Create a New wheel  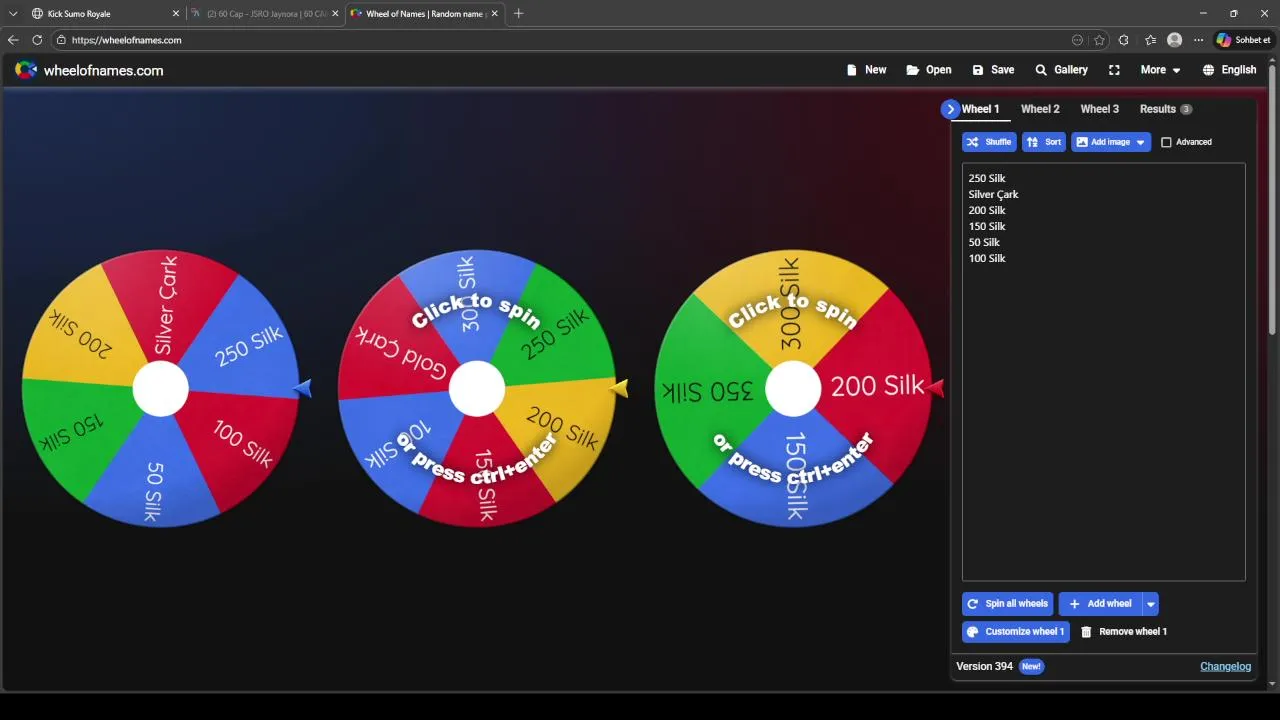point(866,70)
